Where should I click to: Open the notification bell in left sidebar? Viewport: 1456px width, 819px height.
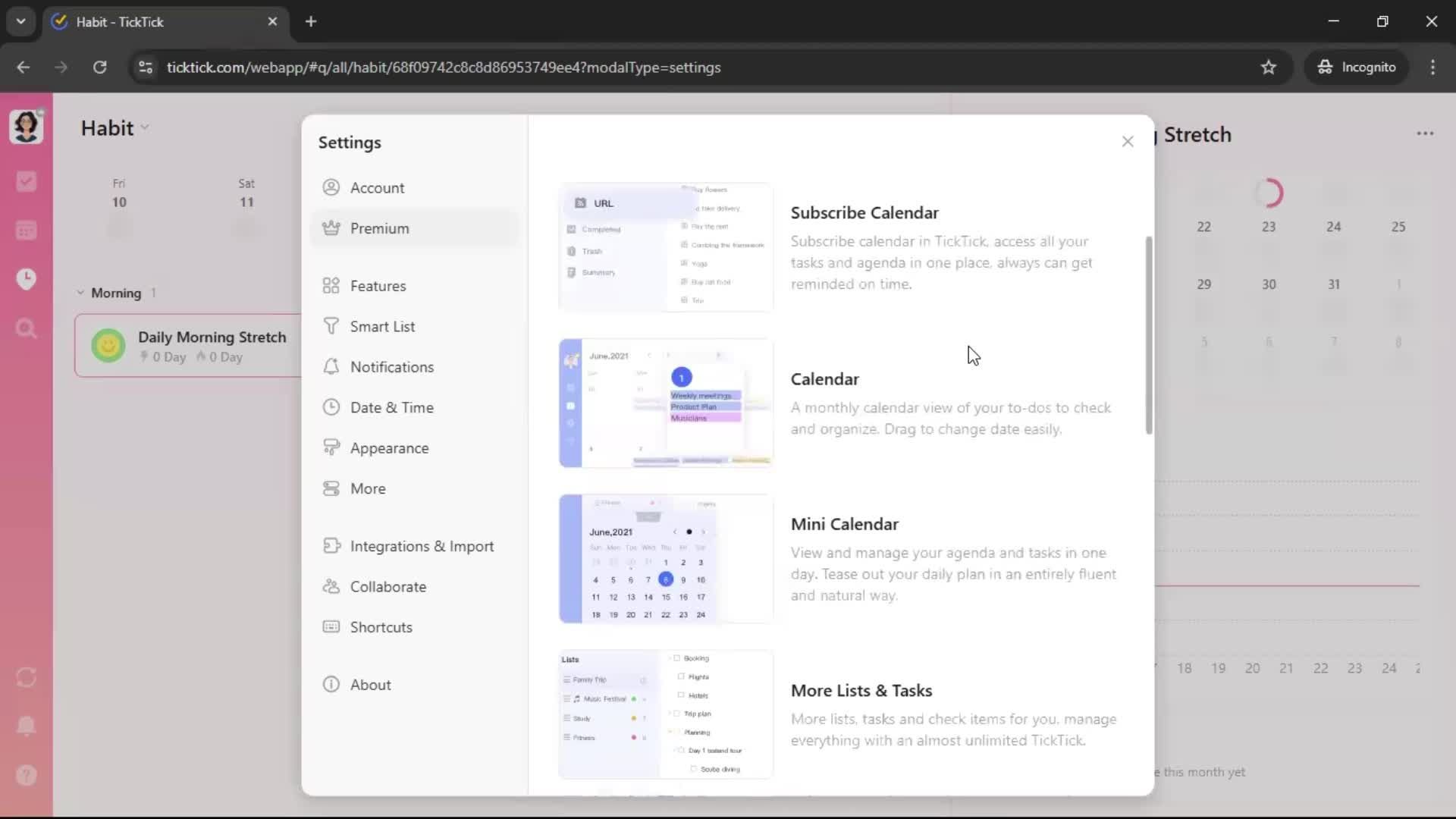[27, 726]
